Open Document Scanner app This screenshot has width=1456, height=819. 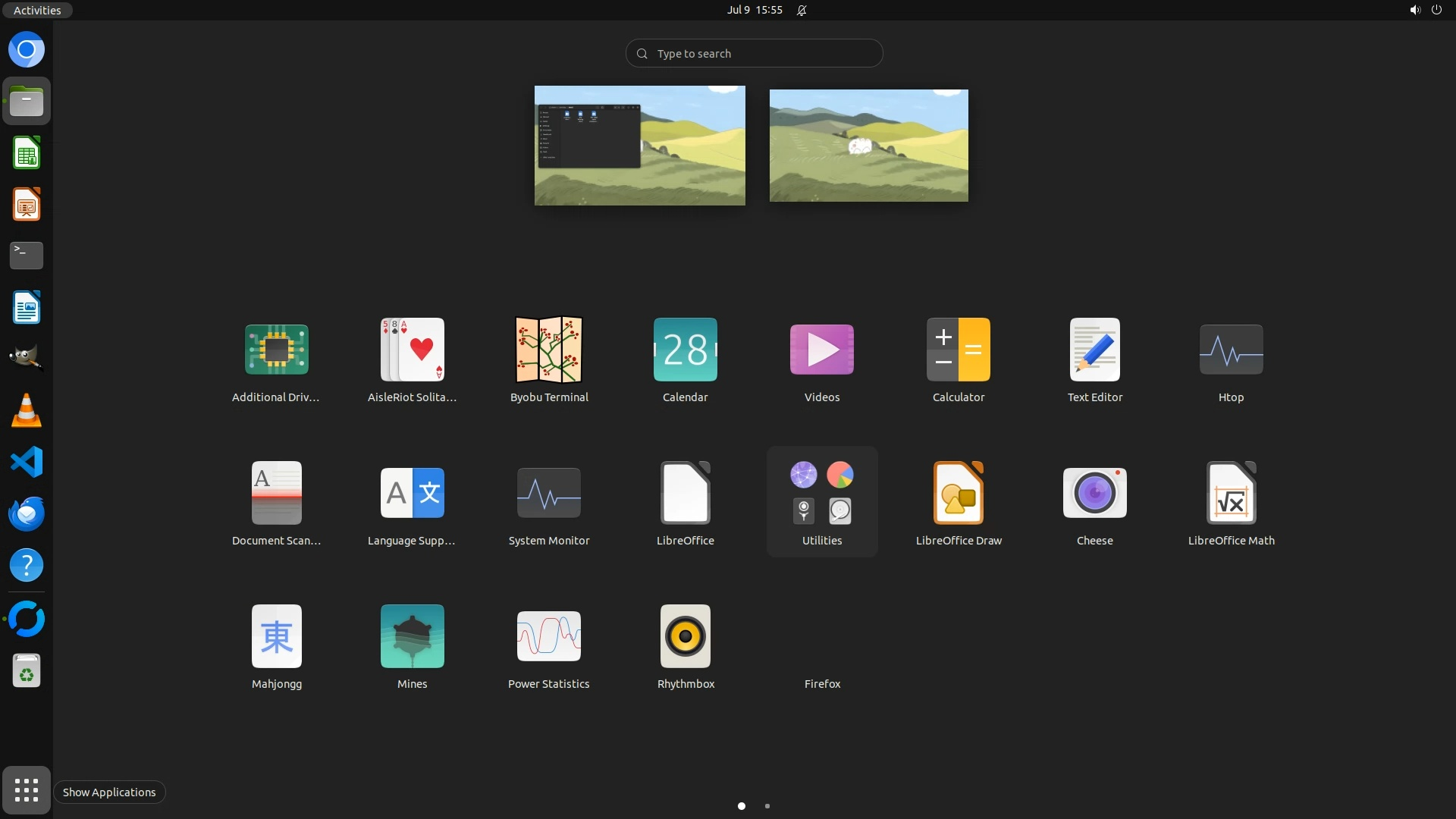[x=276, y=494]
